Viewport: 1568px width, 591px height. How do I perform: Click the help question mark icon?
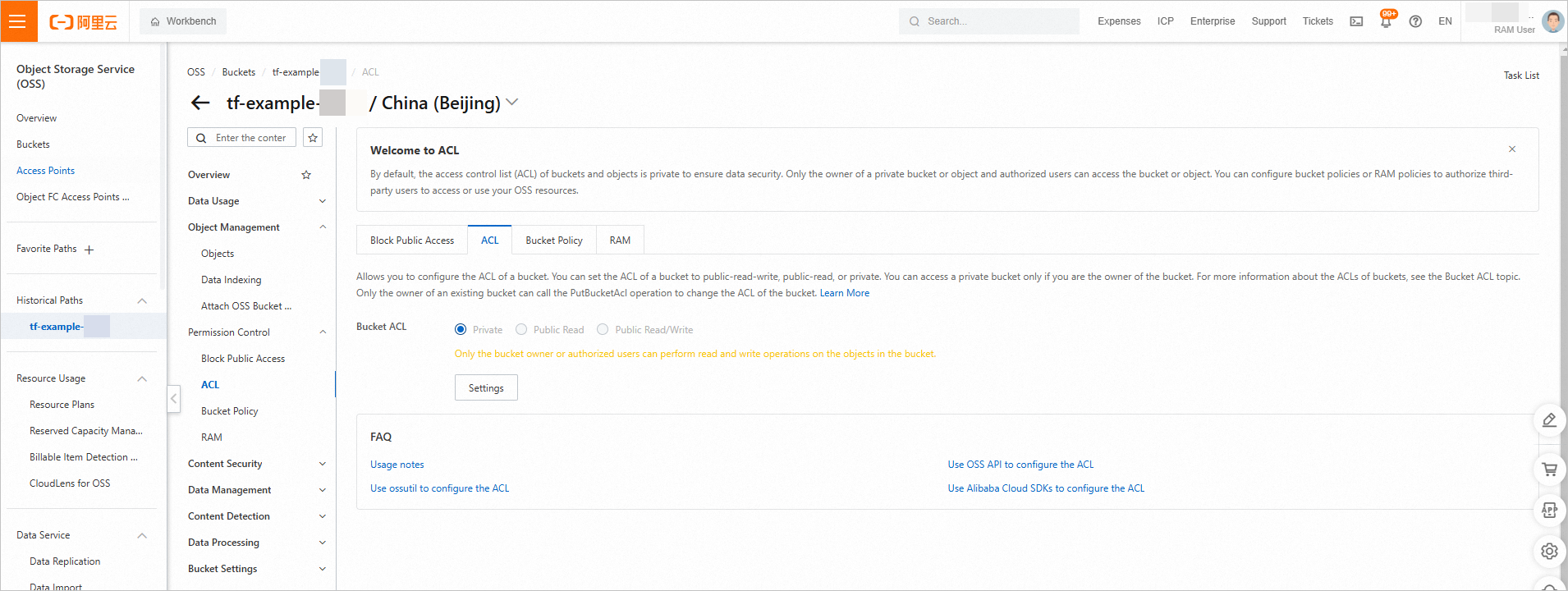click(x=1415, y=21)
